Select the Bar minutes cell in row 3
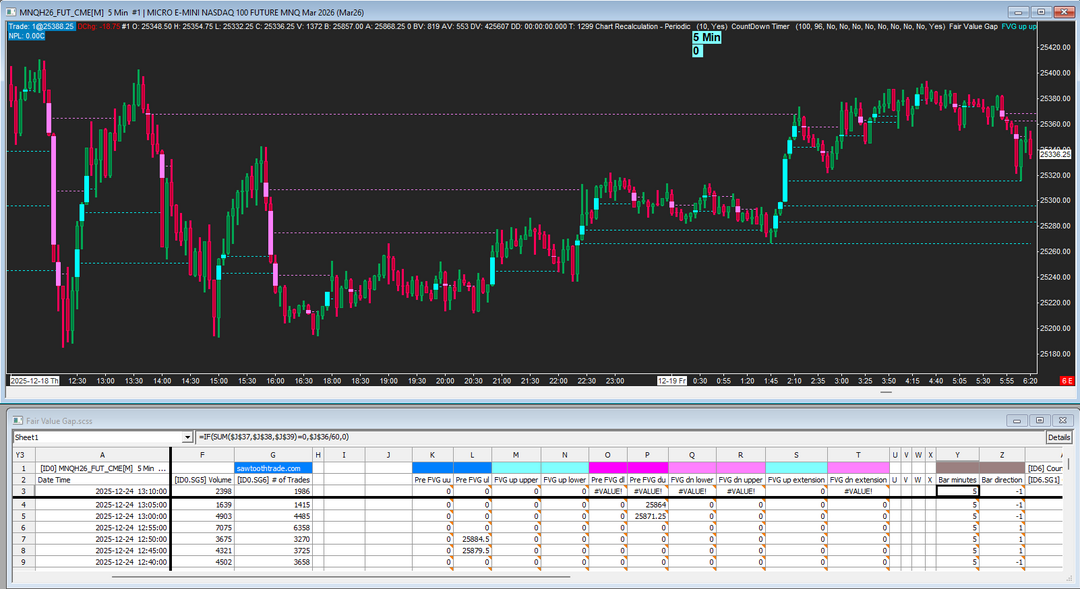Screen dimensions: 1080x589 click(x=957, y=491)
